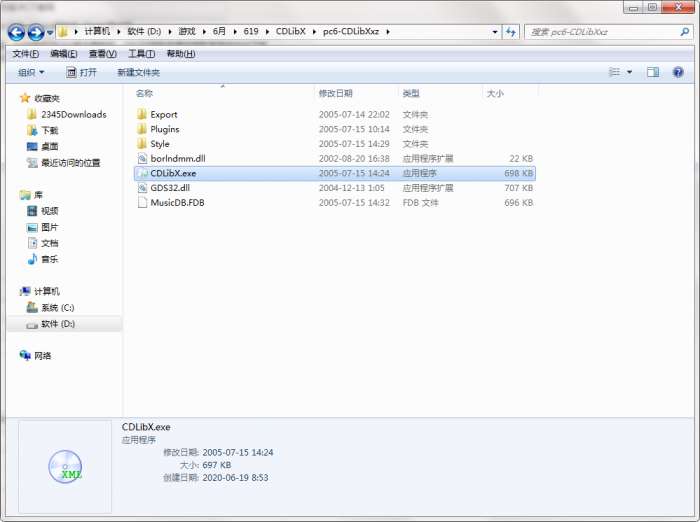The image size is (700, 522).
Task: Click the 新建文件夹 button
Action: pyautogui.click(x=138, y=72)
